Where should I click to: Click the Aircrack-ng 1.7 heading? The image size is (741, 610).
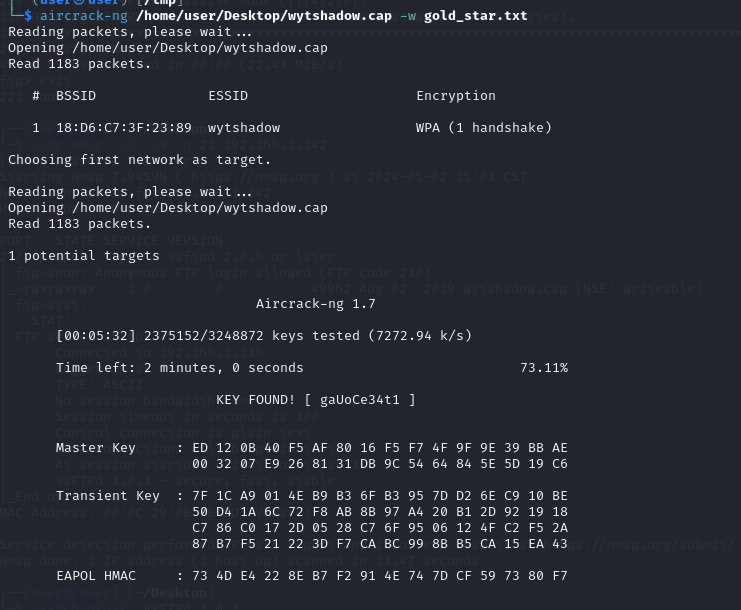tap(316, 304)
